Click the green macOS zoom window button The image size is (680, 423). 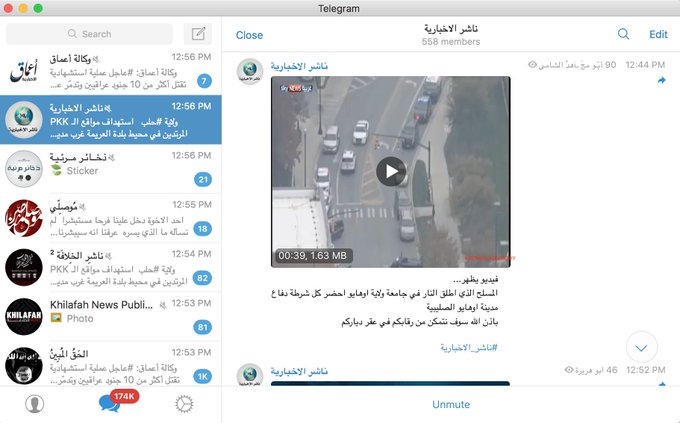click(38, 8)
